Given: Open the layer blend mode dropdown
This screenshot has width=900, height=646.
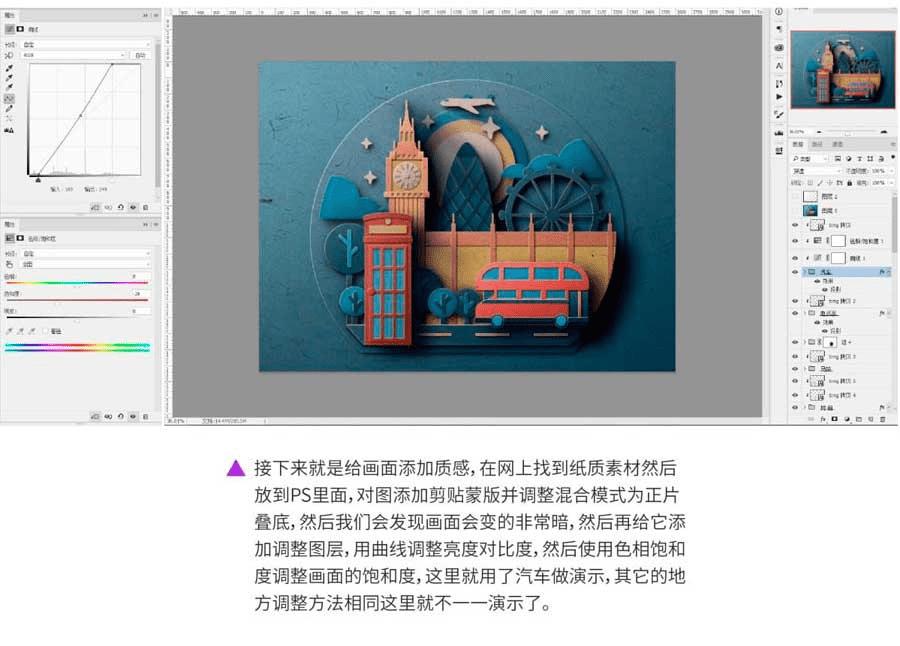Looking at the screenshot, I should [816, 171].
